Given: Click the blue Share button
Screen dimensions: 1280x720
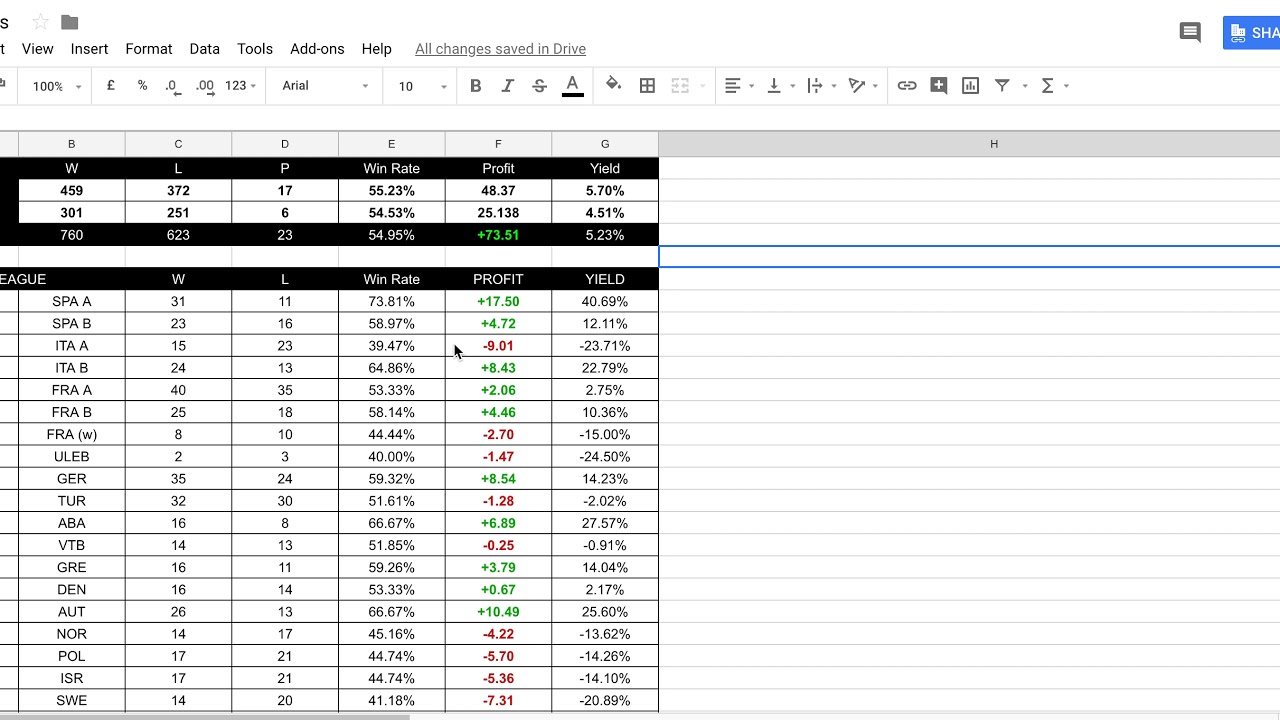Looking at the screenshot, I should point(1252,32).
